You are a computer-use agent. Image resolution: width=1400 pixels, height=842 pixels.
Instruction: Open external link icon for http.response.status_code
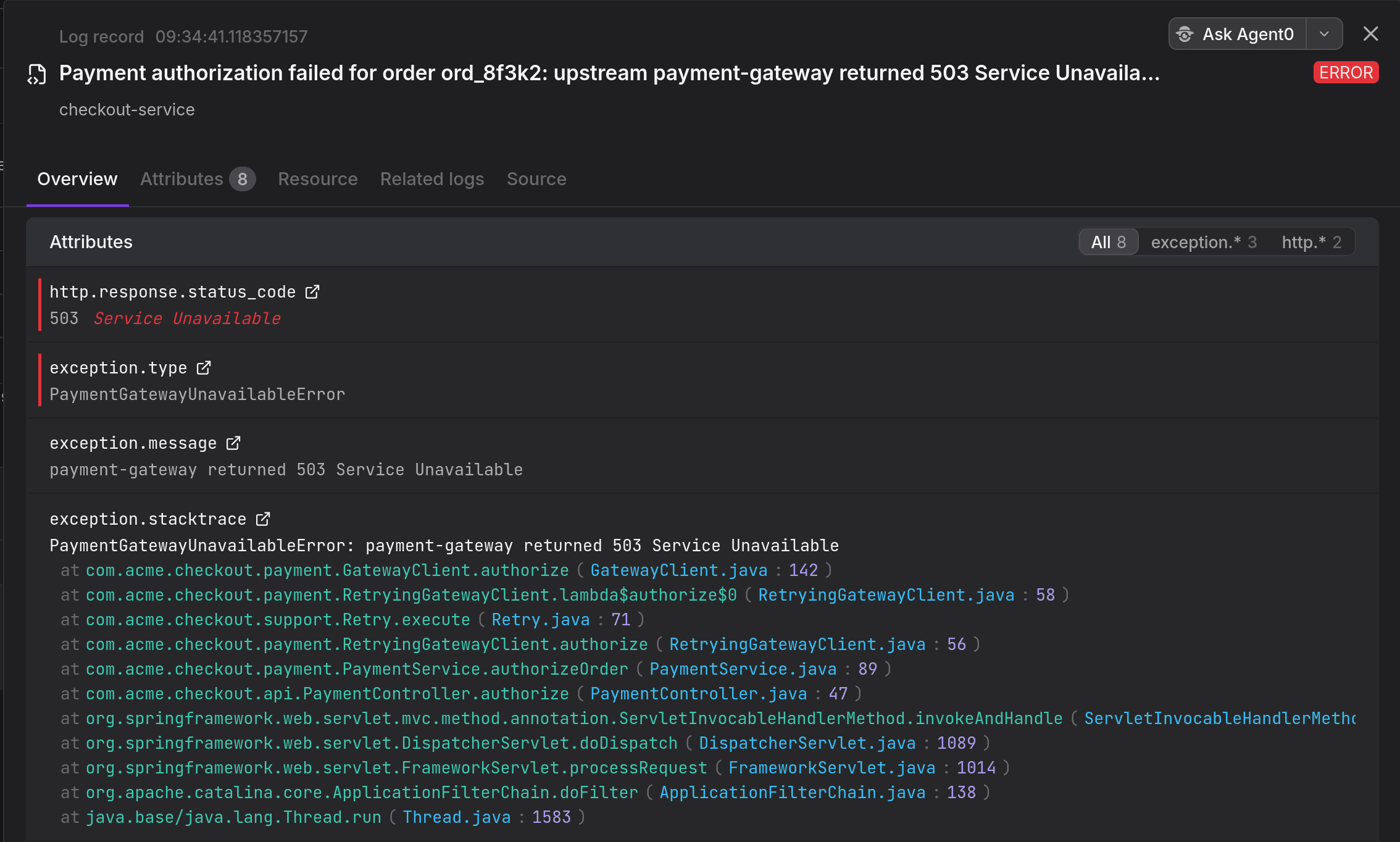tap(312, 291)
